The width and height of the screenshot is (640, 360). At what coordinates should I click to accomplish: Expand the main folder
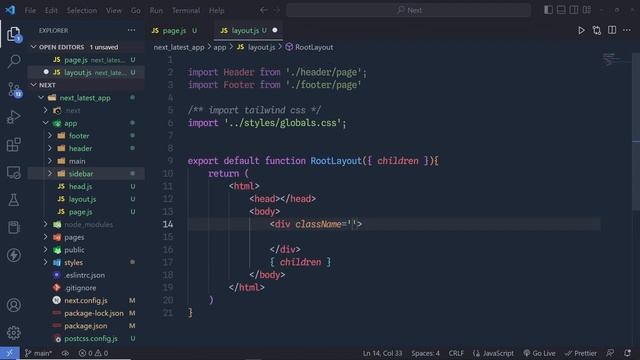point(50,161)
